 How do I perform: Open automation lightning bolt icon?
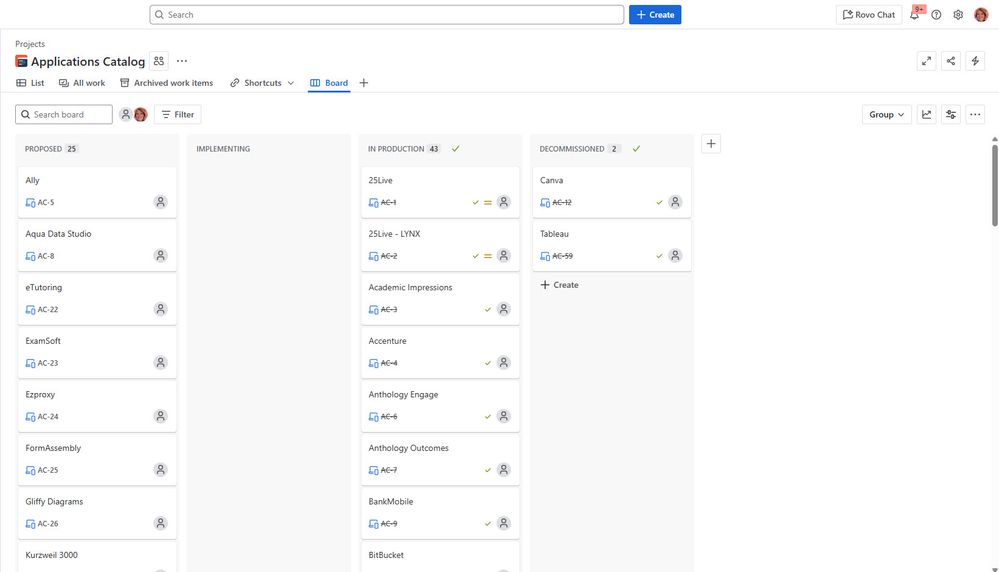pos(975,61)
